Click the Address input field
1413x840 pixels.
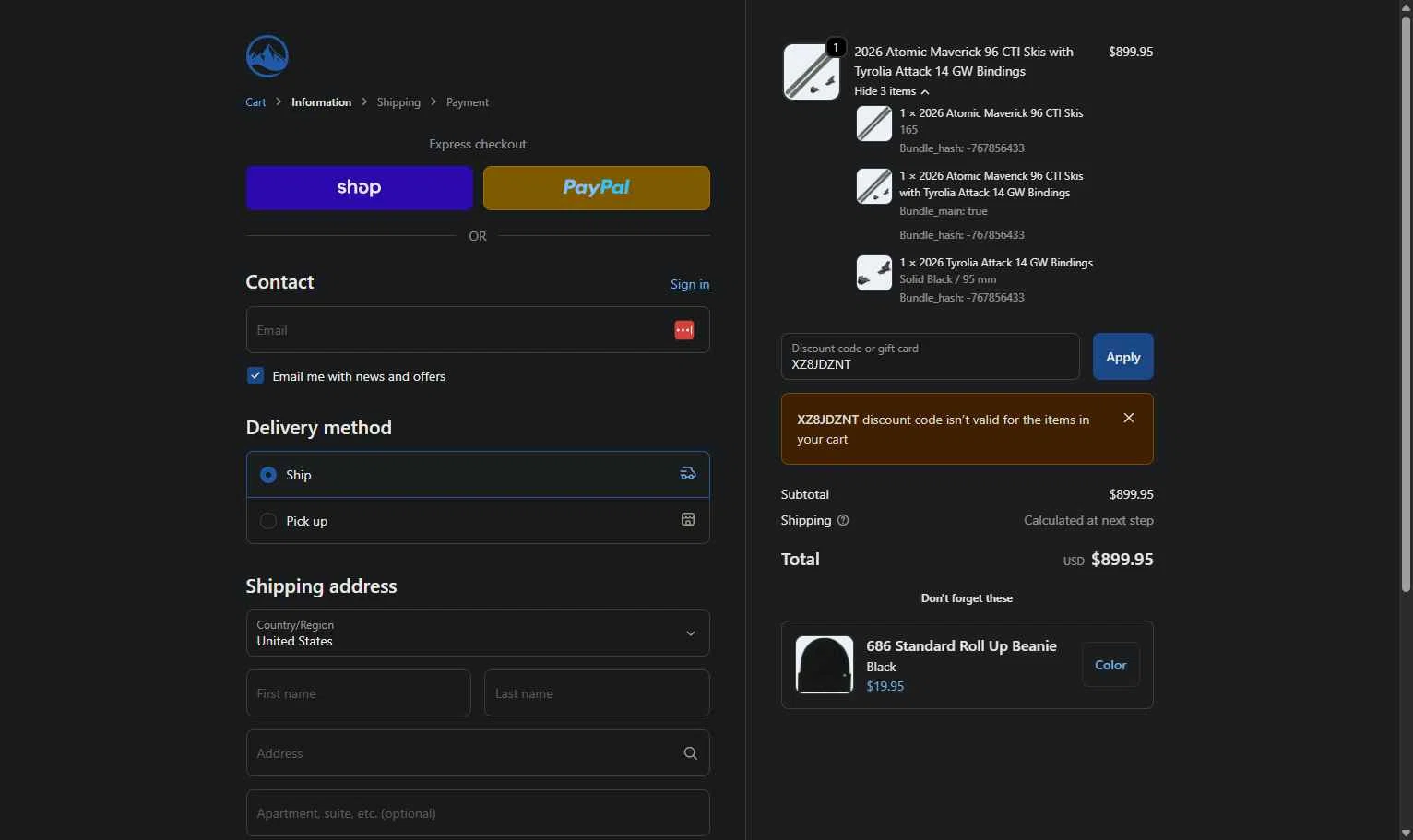coord(478,753)
